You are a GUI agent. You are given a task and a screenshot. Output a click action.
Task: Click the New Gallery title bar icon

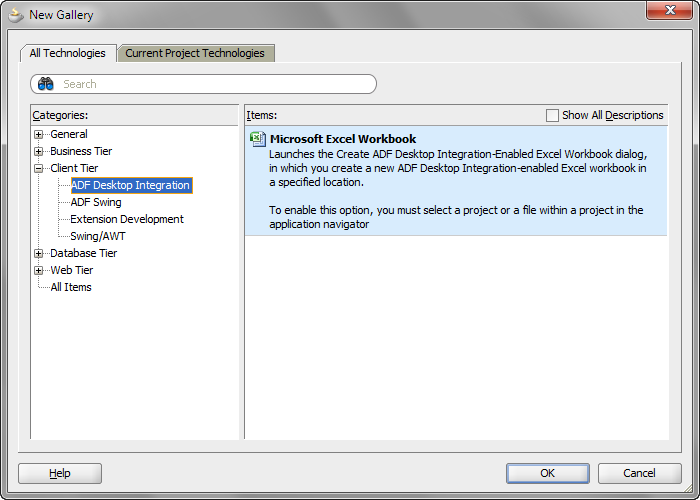tap(16, 15)
